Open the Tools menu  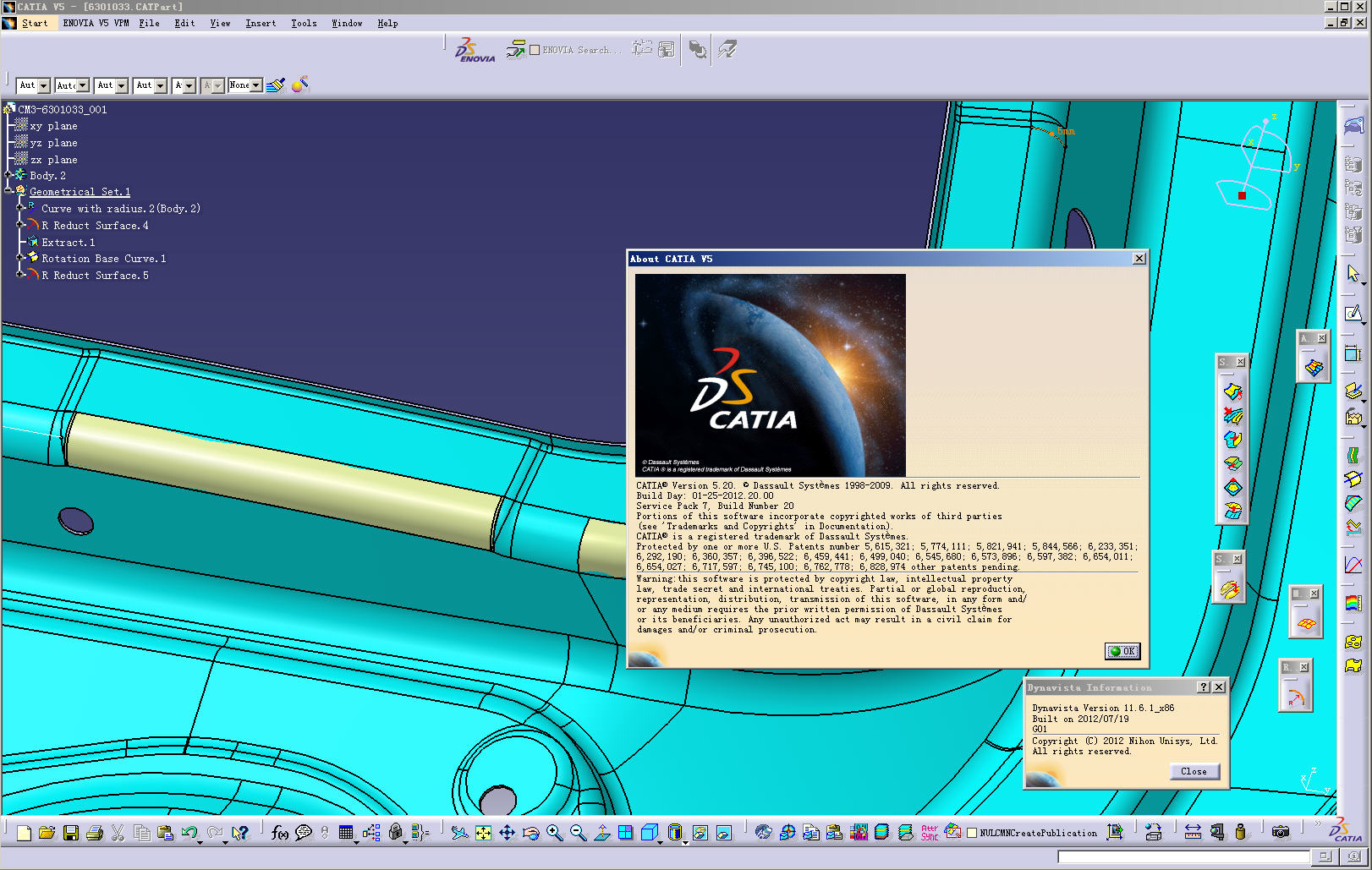point(304,23)
